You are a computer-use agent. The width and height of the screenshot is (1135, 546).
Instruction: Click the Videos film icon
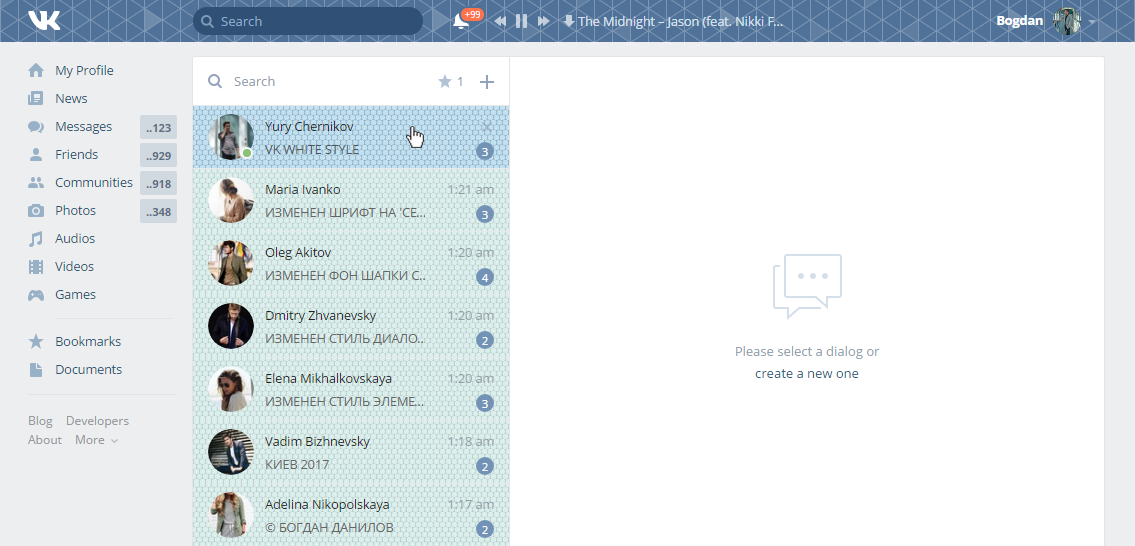(x=35, y=266)
